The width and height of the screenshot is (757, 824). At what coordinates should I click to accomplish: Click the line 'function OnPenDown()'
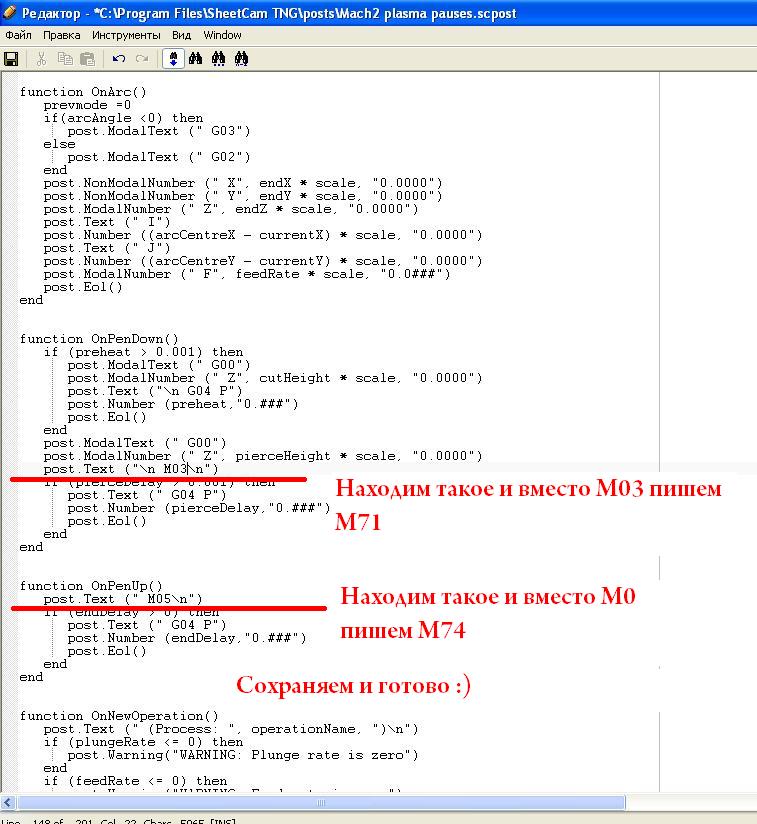click(x=99, y=339)
